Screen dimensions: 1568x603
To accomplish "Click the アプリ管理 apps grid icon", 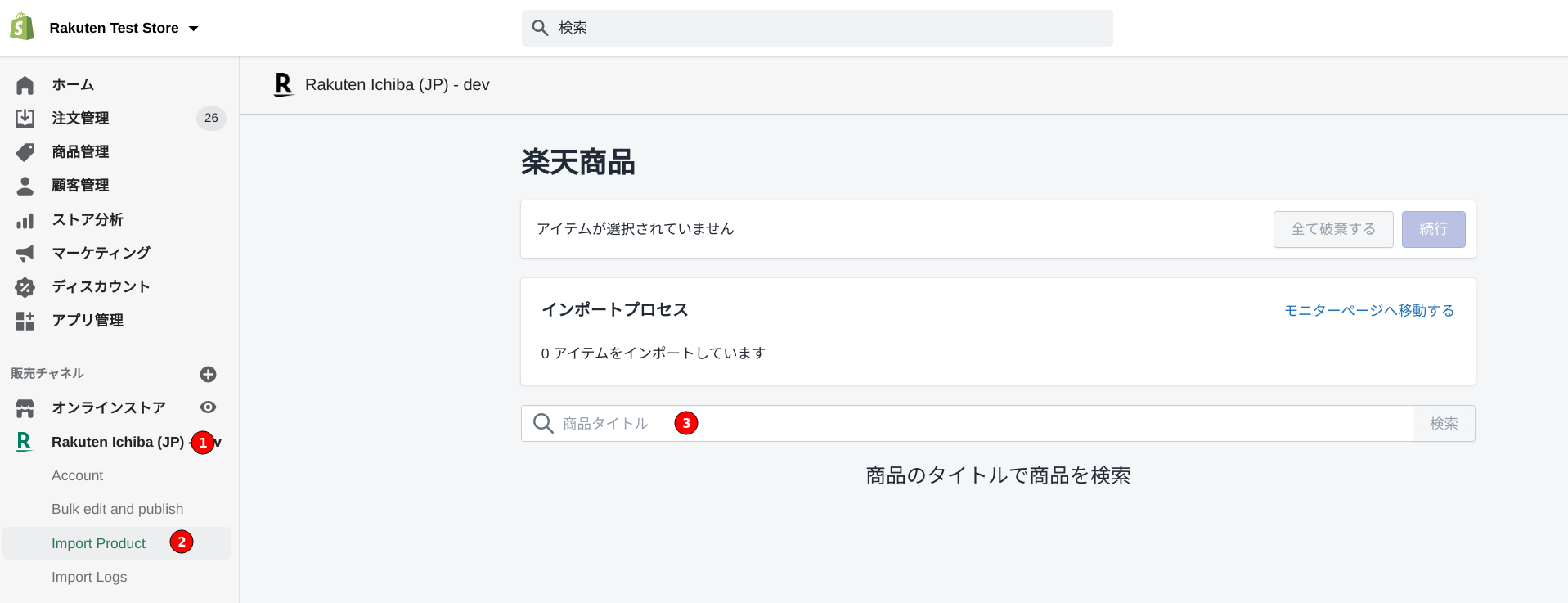I will coord(25,321).
